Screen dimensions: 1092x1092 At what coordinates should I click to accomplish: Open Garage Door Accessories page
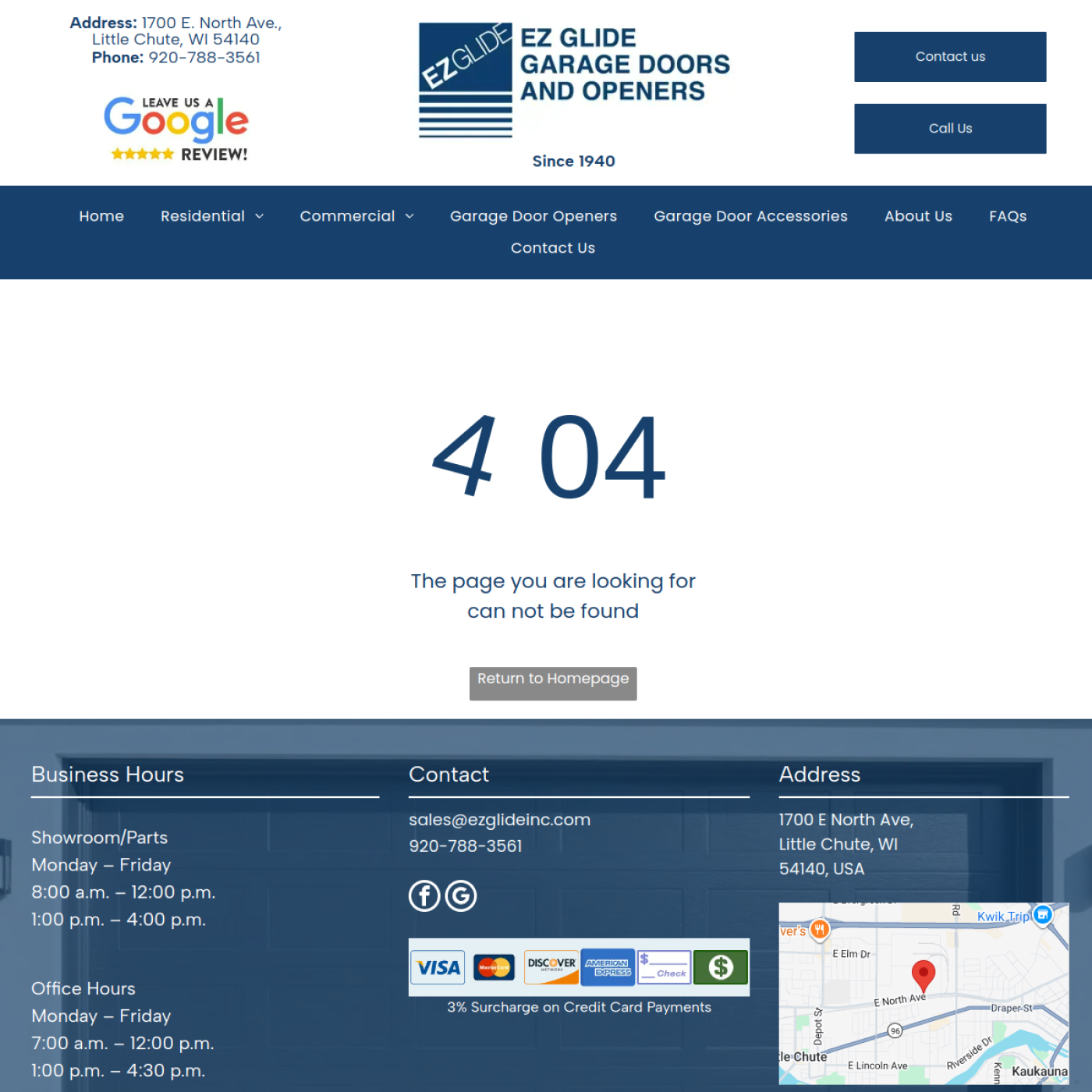click(750, 216)
